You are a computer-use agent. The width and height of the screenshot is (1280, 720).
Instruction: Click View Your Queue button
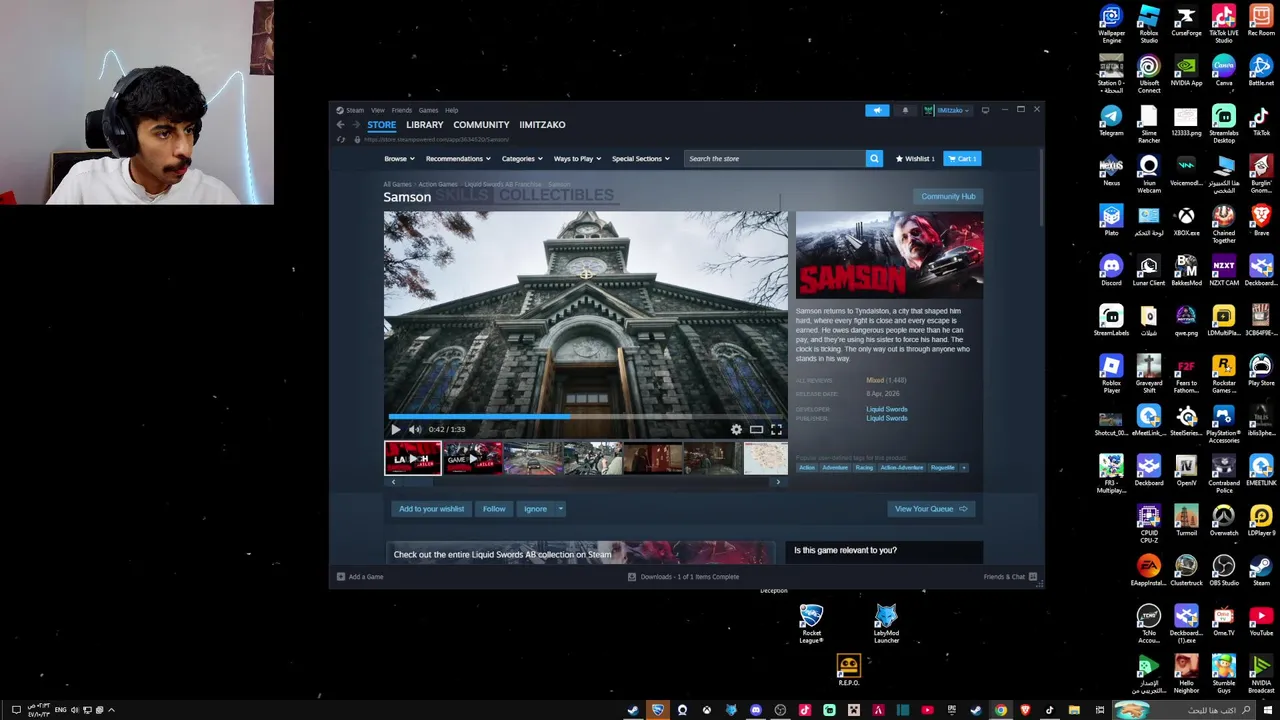tap(931, 509)
